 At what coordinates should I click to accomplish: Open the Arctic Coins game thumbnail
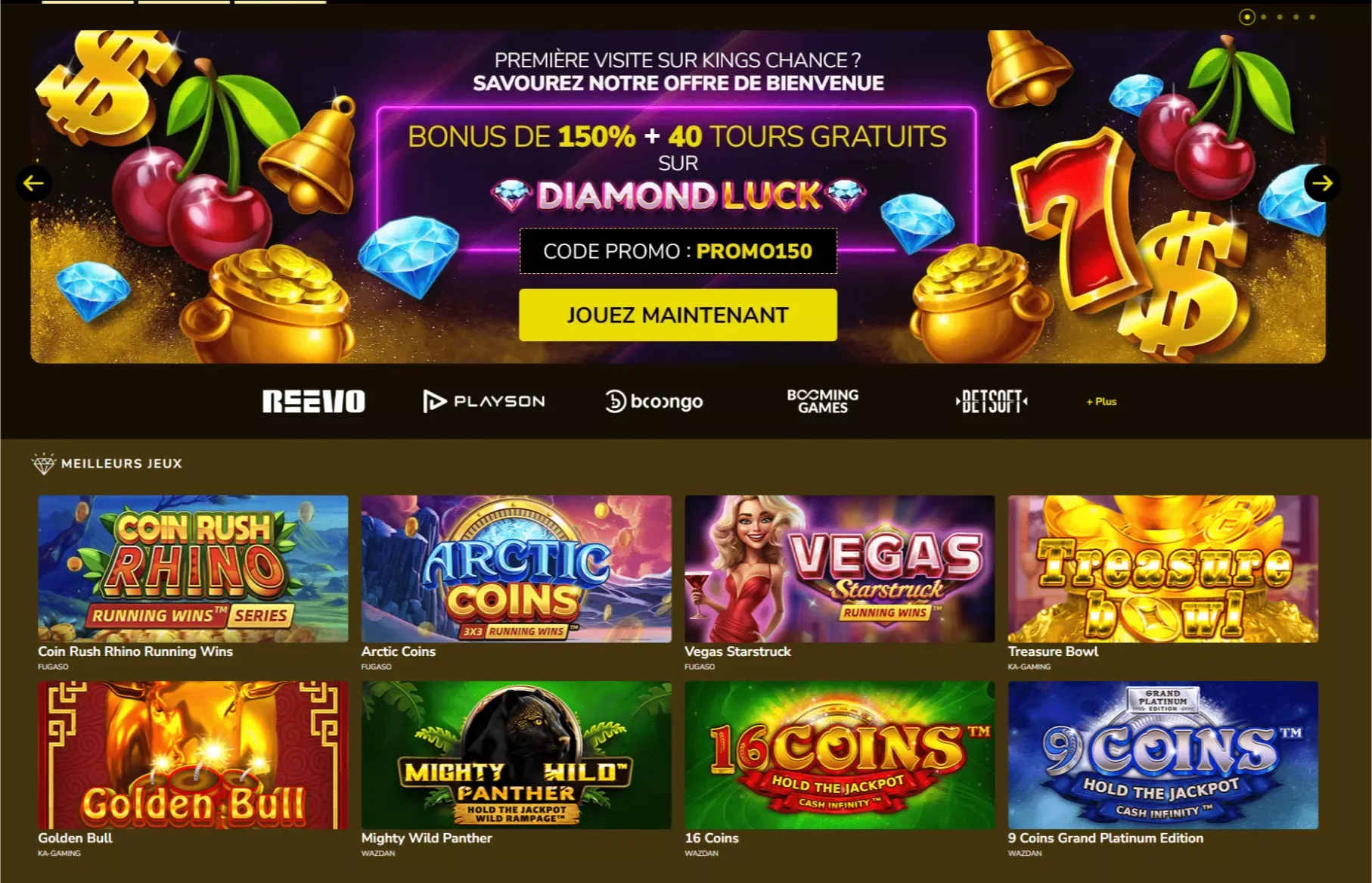pyautogui.click(x=516, y=569)
